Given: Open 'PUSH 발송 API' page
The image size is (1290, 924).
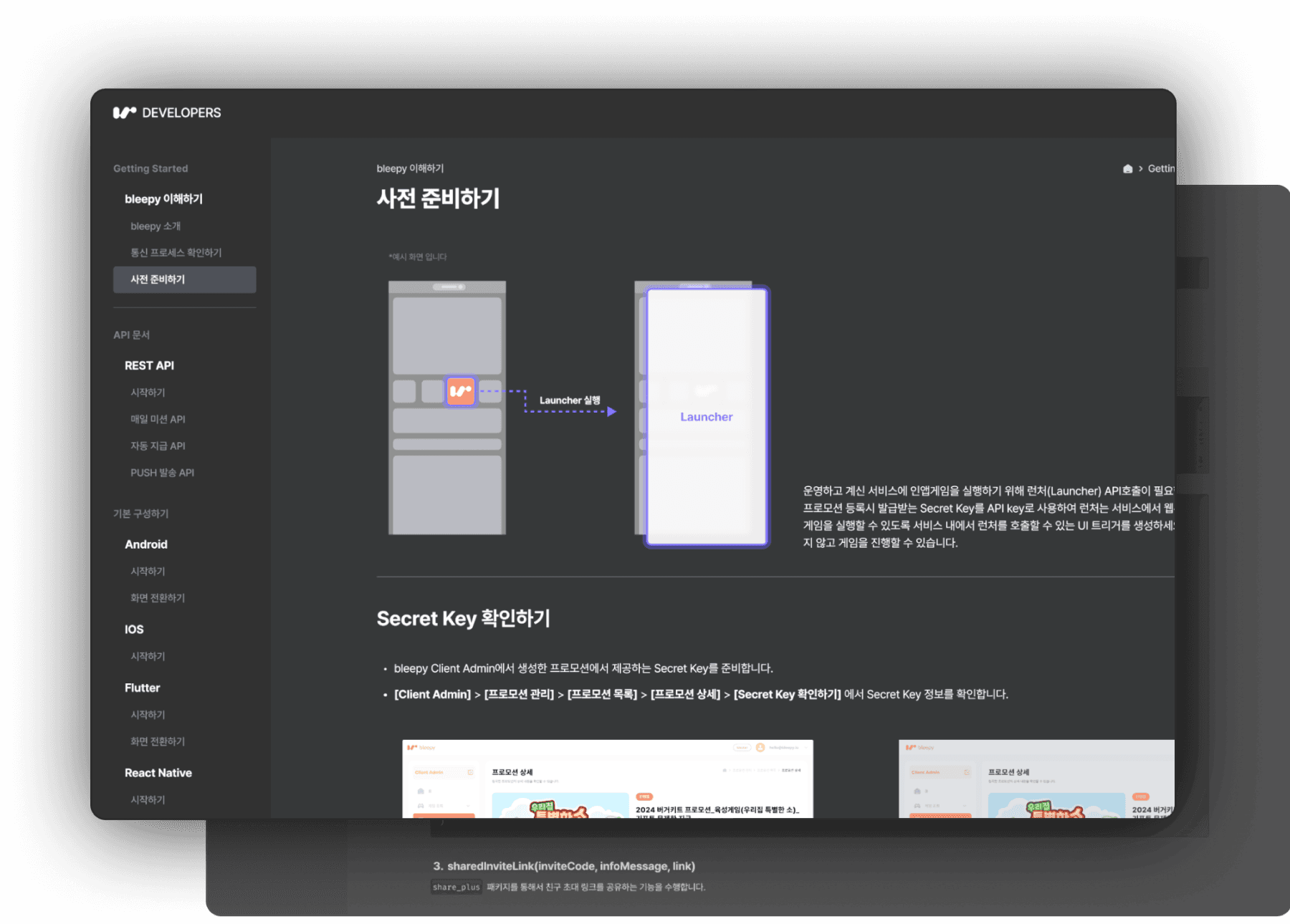Looking at the screenshot, I should click(162, 473).
